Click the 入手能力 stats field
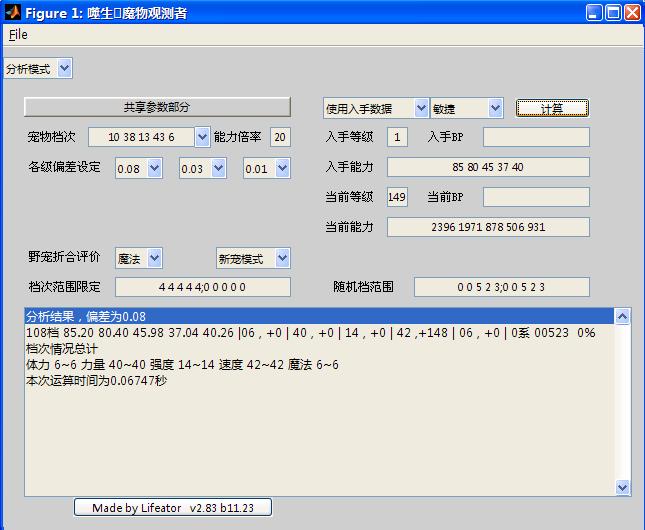The image size is (645, 530). click(487, 167)
